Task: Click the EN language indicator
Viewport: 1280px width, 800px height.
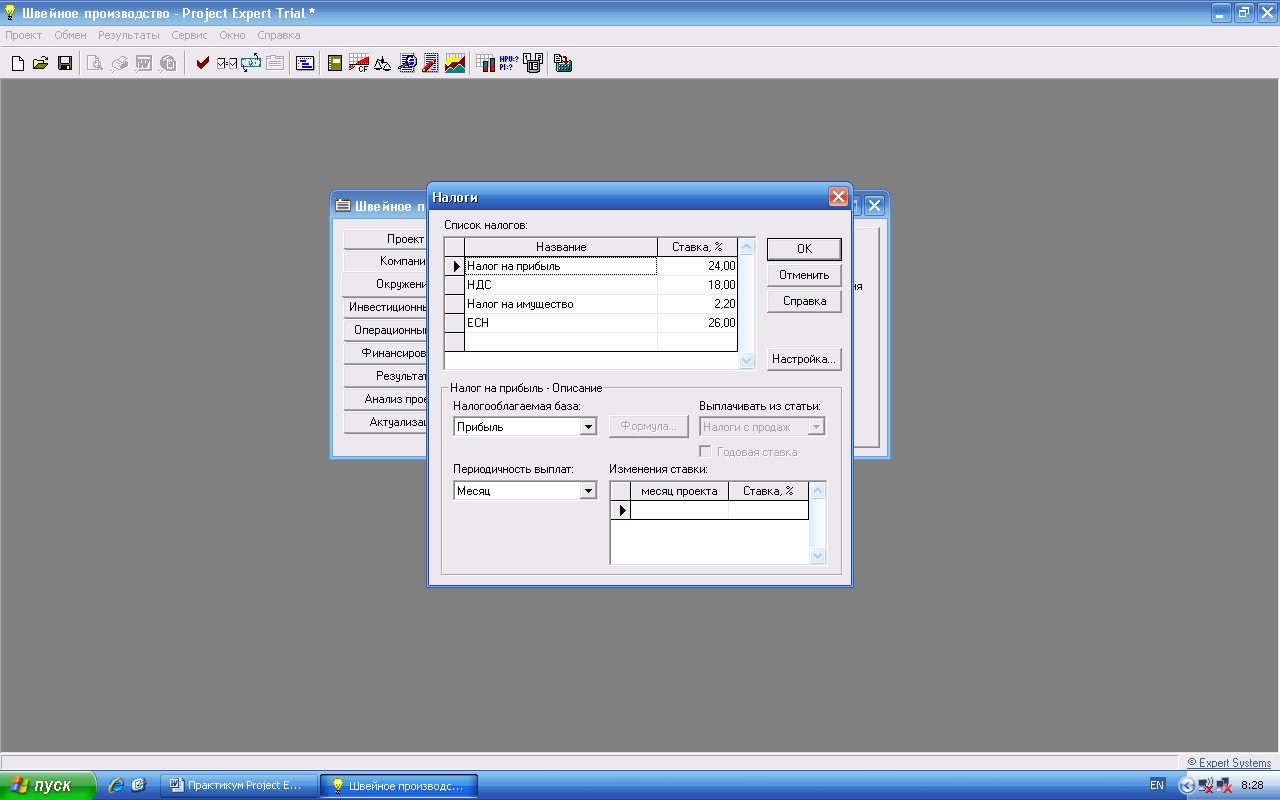Action: point(1157,786)
